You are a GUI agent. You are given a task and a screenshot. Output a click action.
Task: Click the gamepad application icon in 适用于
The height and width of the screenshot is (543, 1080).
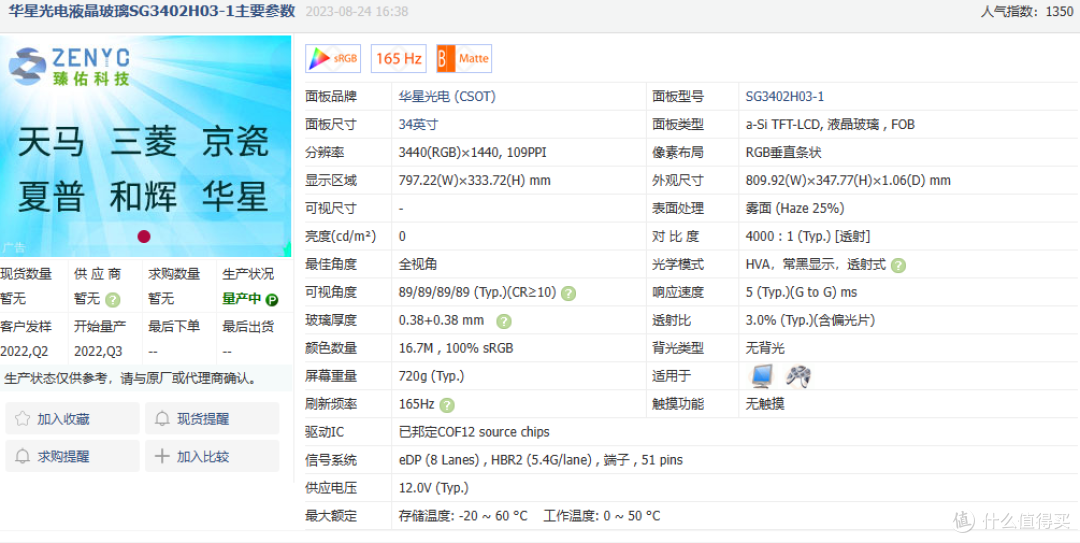pyautogui.click(x=798, y=376)
